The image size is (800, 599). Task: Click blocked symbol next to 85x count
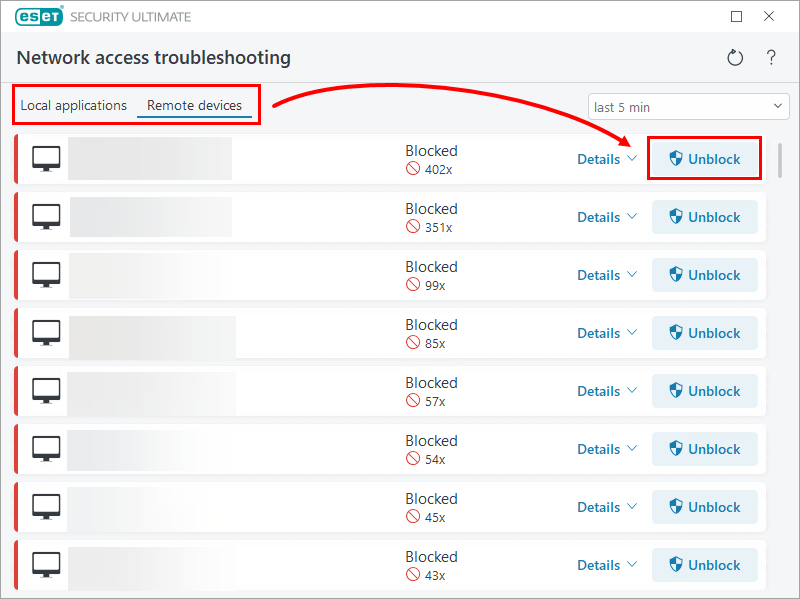pos(412,343)
